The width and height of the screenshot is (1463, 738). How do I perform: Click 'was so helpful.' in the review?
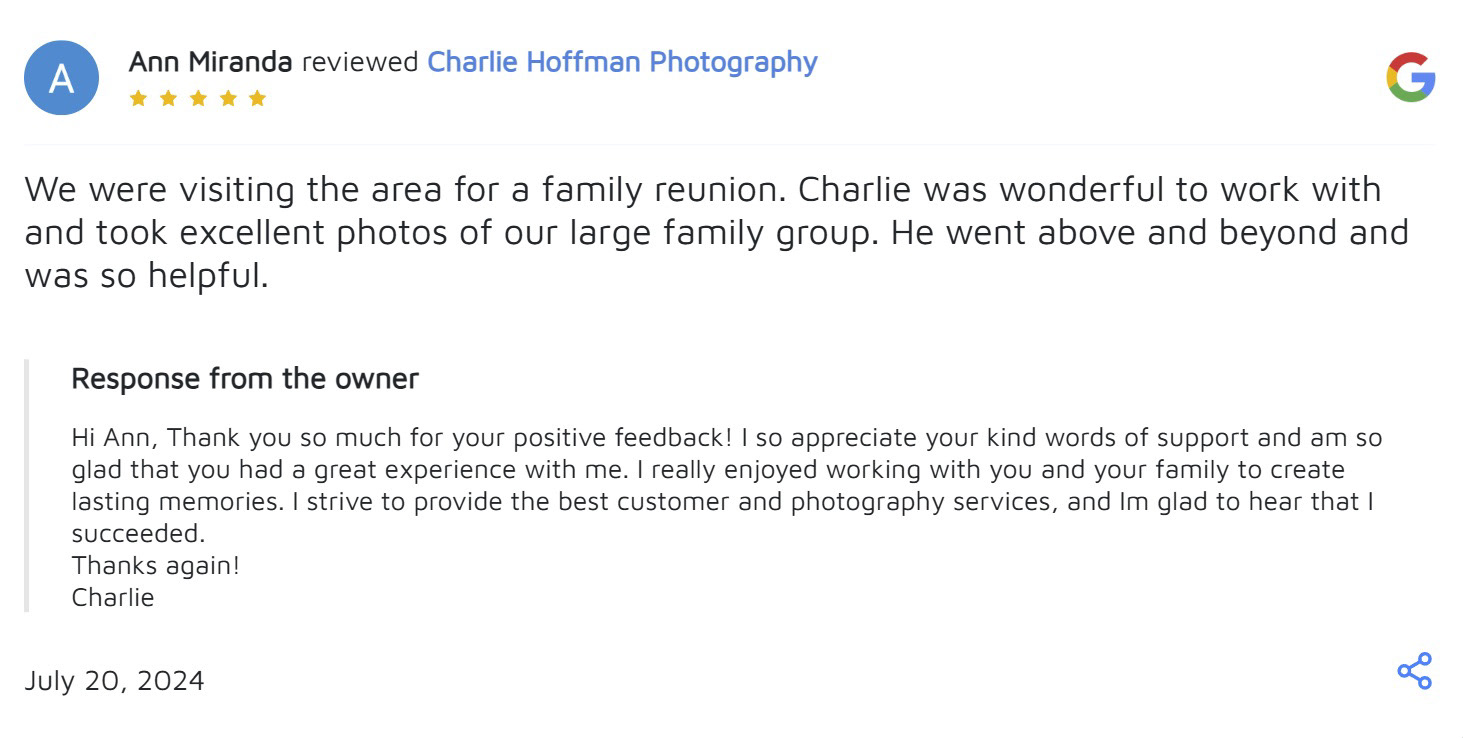point(146,276)
